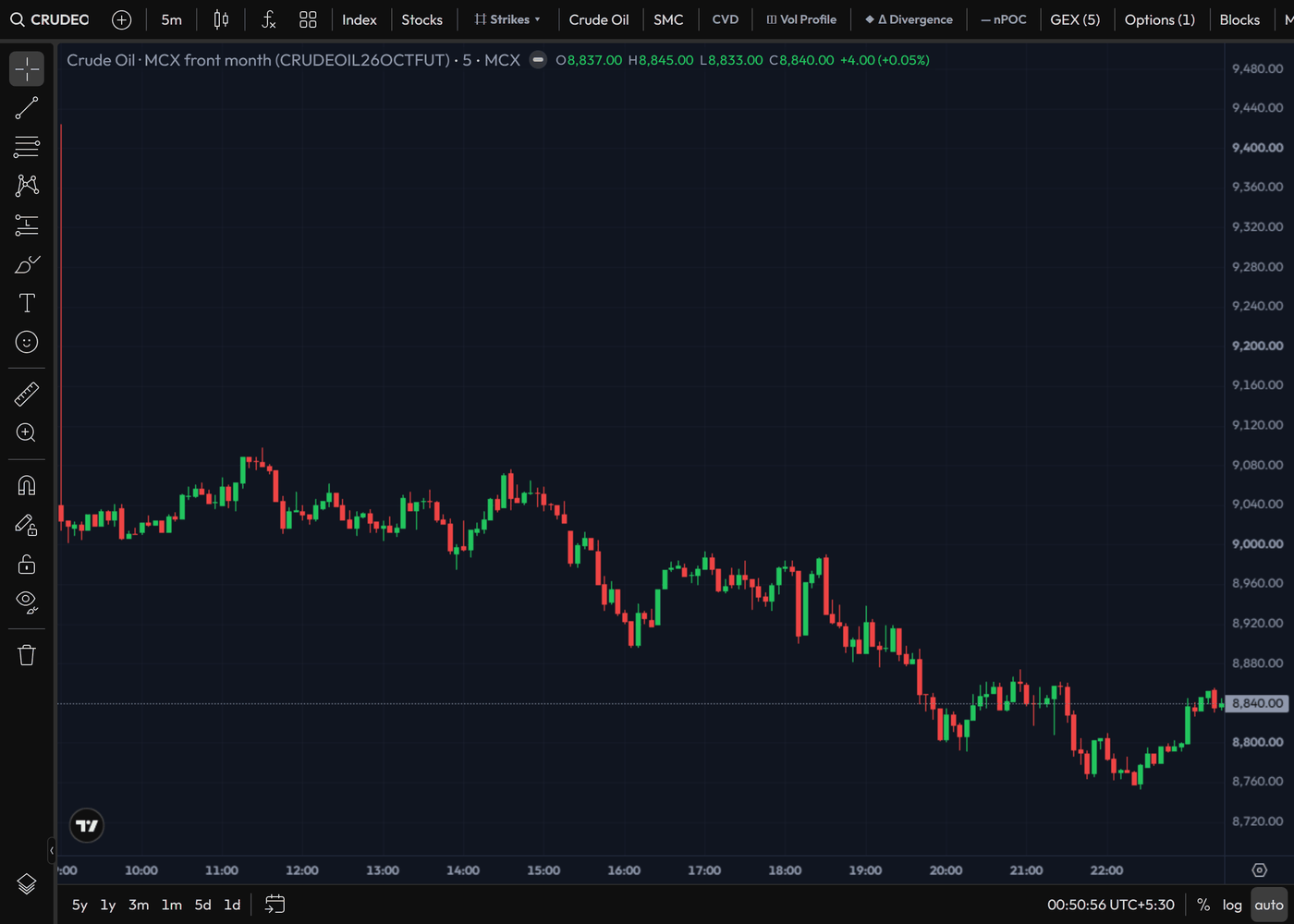The width and height of the screenshot is (1294, 924).
Task: Open the emoji icons tool
Action: coord(27,342)
